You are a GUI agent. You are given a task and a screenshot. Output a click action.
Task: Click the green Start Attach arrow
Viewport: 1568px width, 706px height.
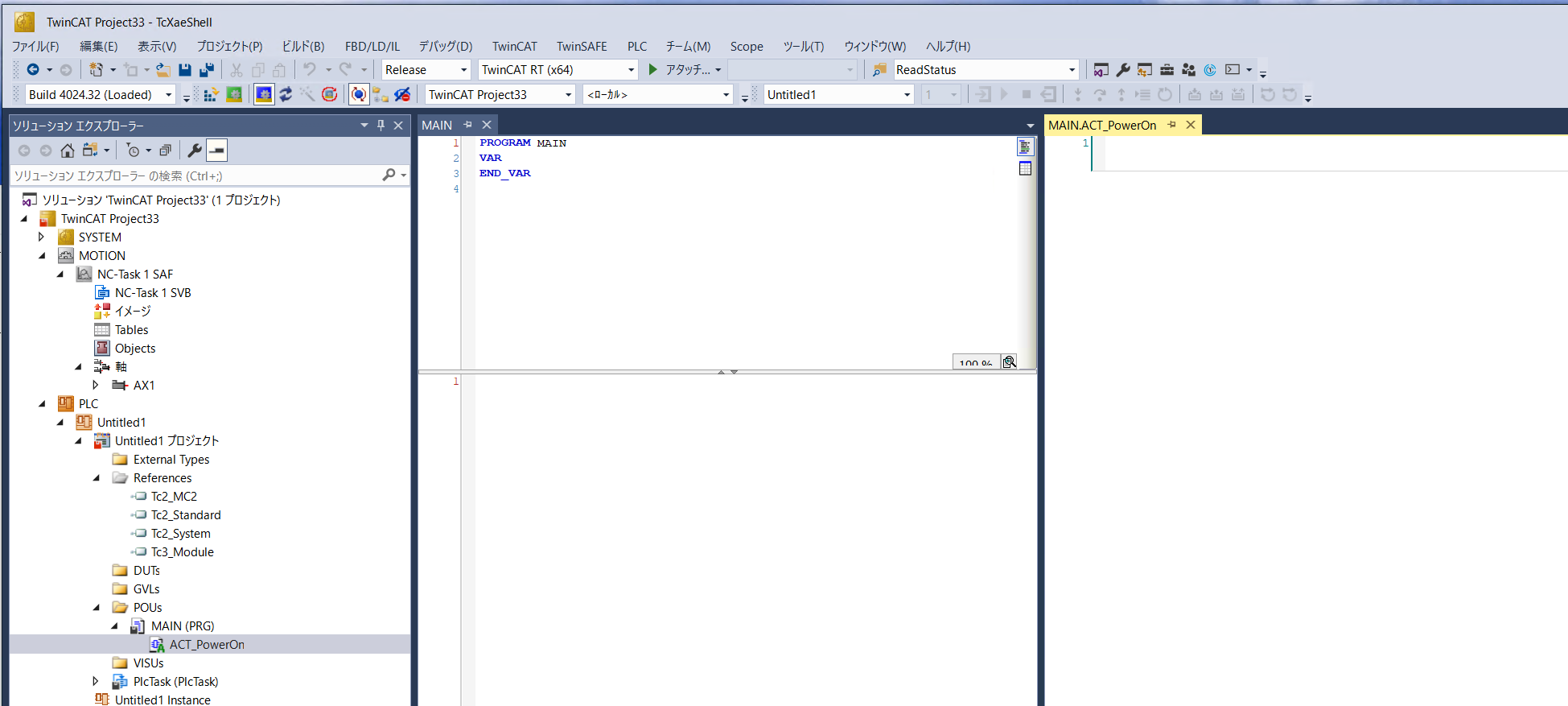coord(653,70)
